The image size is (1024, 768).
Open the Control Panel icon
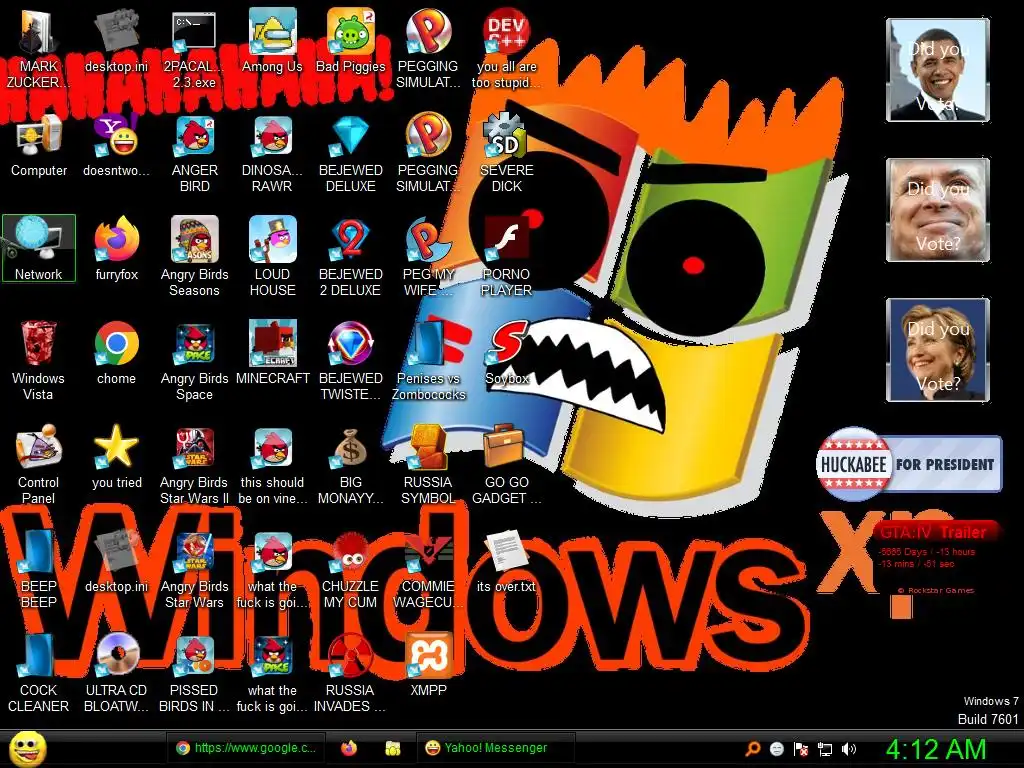(x=38, y=464)
